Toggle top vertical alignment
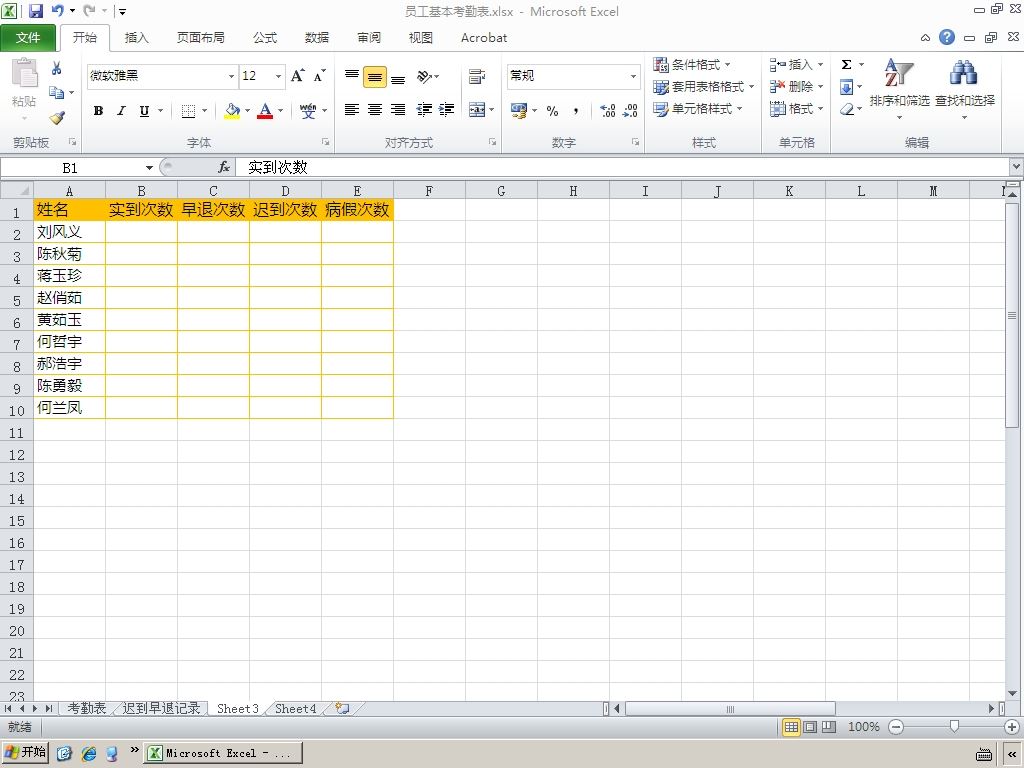The width and height of the screenshot is (1024, 768). 352,76
